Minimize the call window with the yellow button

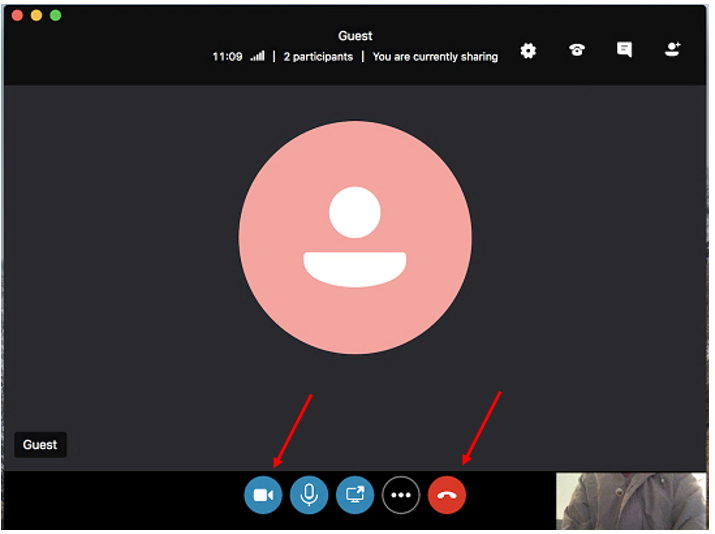[36, 16]
